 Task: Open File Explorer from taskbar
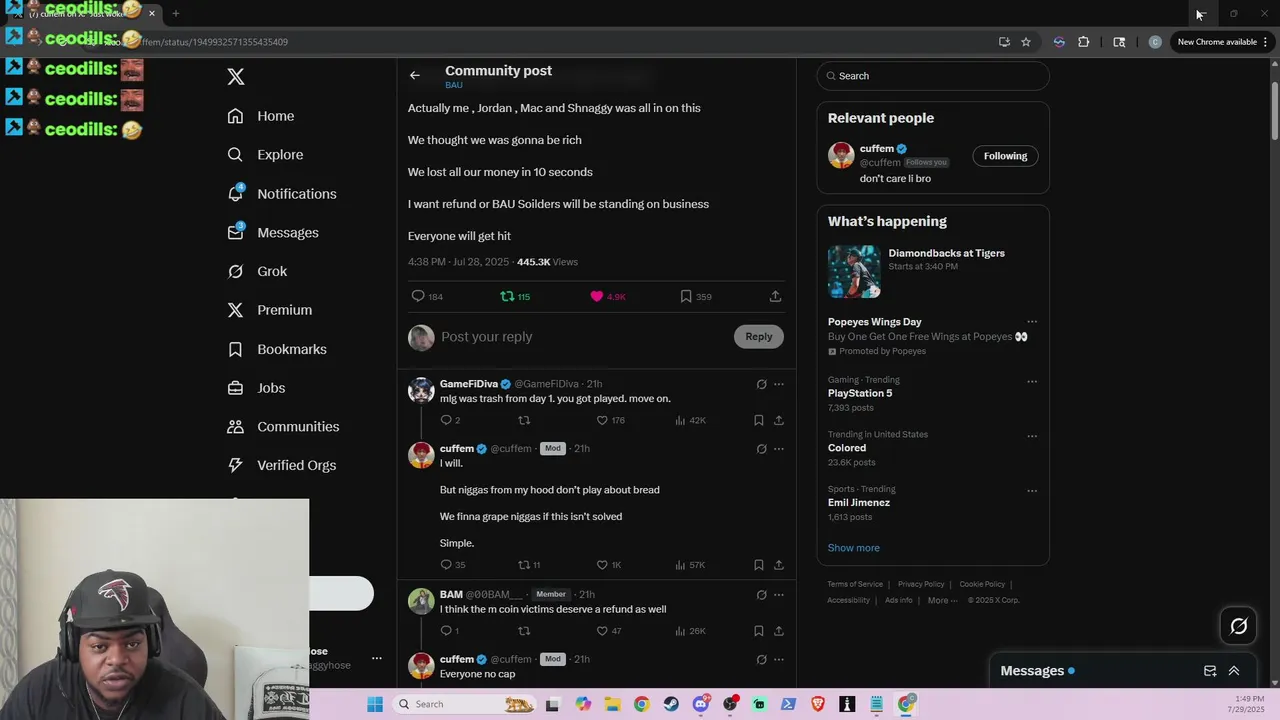click(612, 704)
